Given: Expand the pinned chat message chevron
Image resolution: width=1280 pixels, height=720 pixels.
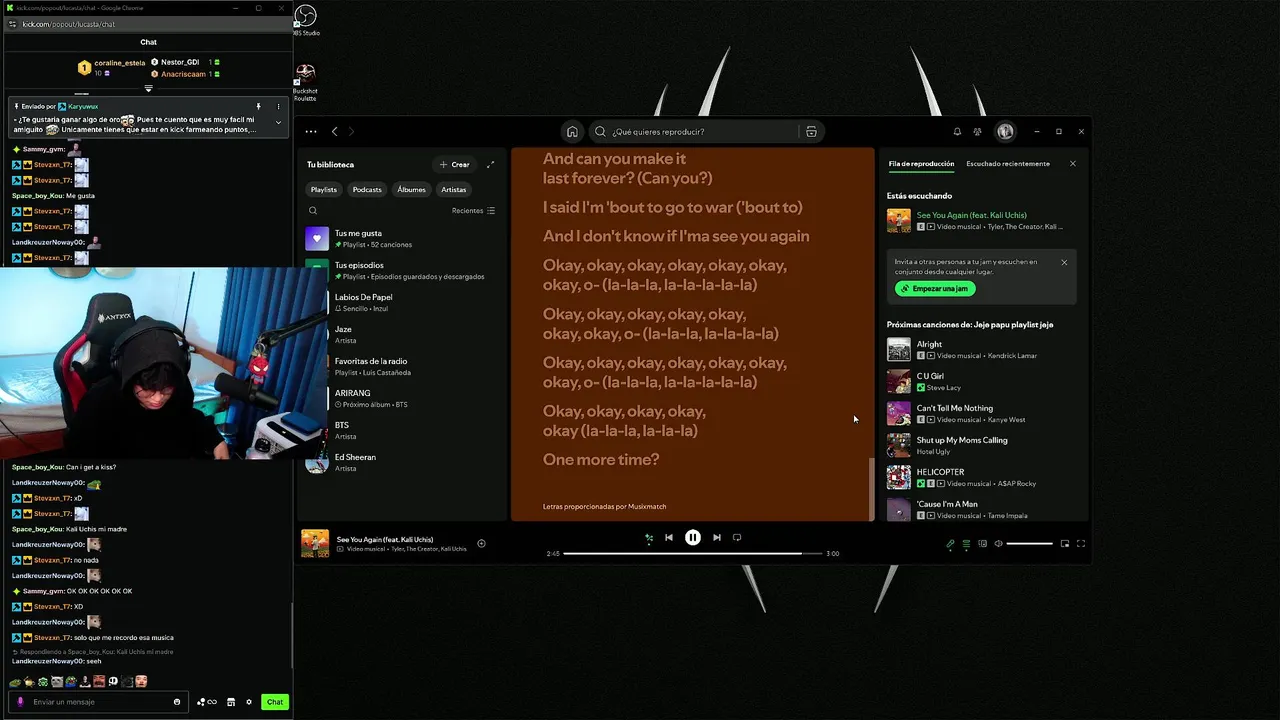Looking at the screenshot, I should (x=278, y=122).
